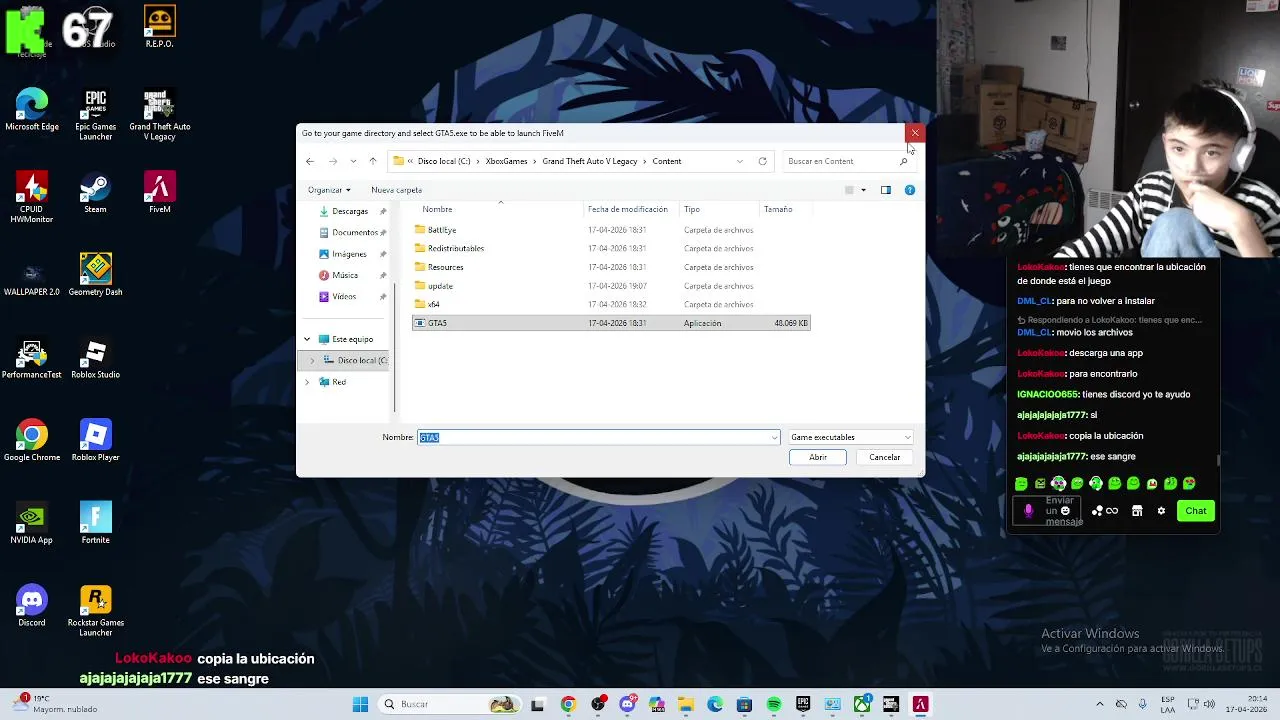The width and height of the screenshot is (1280, 720).
Task: Click the taskbar Buscar search box
Action: tap(450, 704)
